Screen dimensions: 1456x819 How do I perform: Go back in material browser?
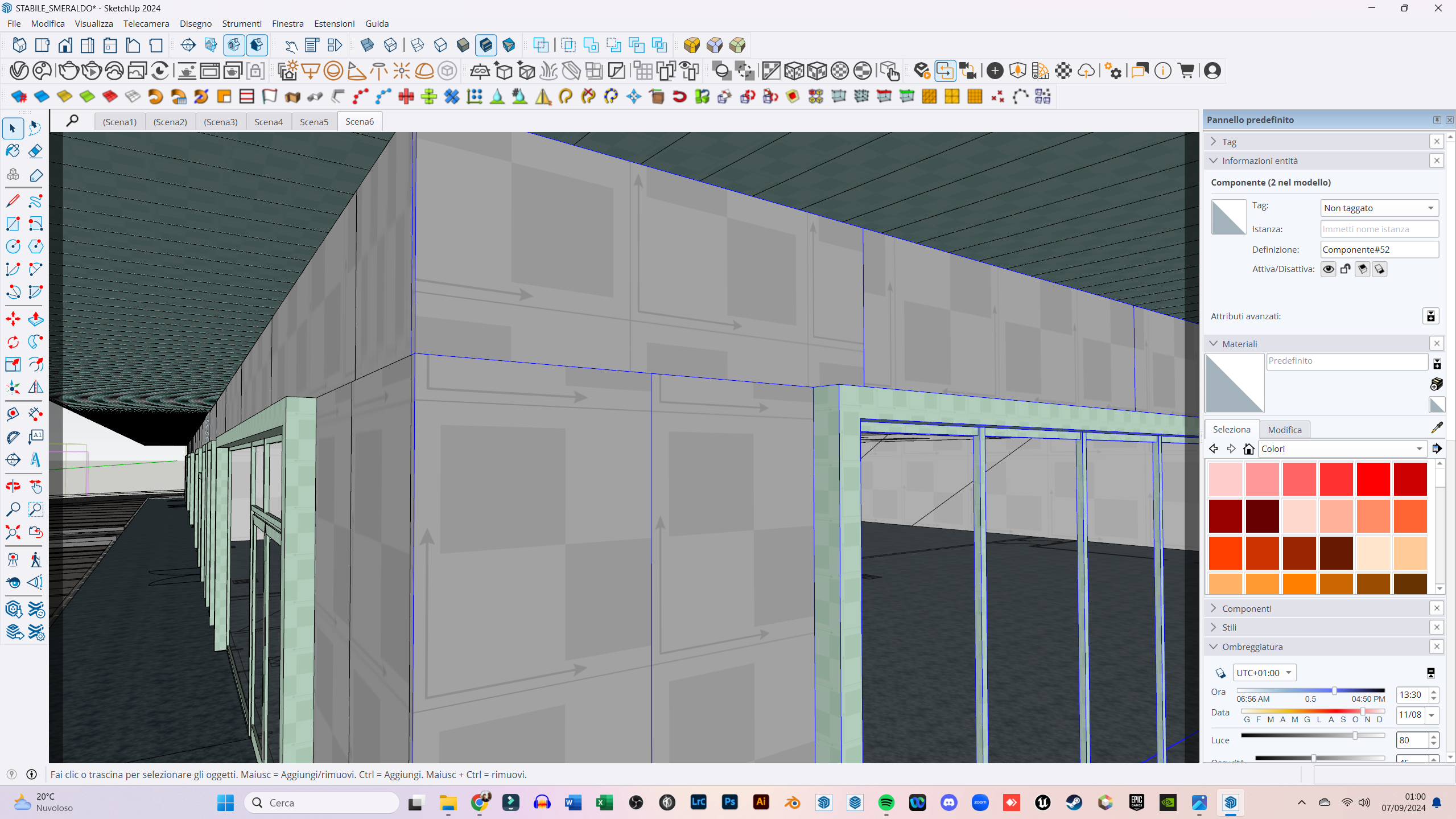coord(1213,448)
